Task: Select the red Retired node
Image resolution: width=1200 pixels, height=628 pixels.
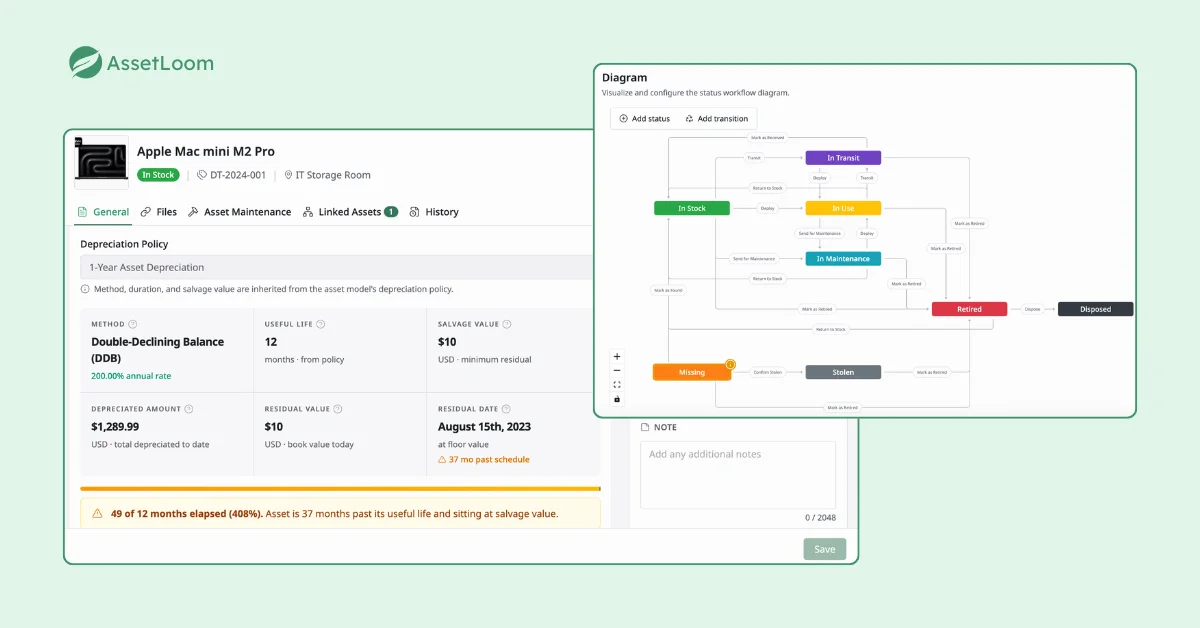Action: pos(969,309)
